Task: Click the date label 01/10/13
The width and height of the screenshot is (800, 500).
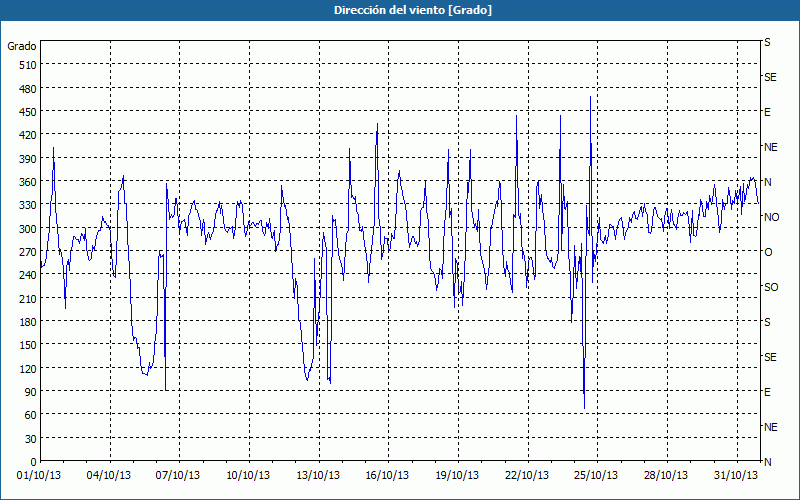Action: (x=39, y=476)
